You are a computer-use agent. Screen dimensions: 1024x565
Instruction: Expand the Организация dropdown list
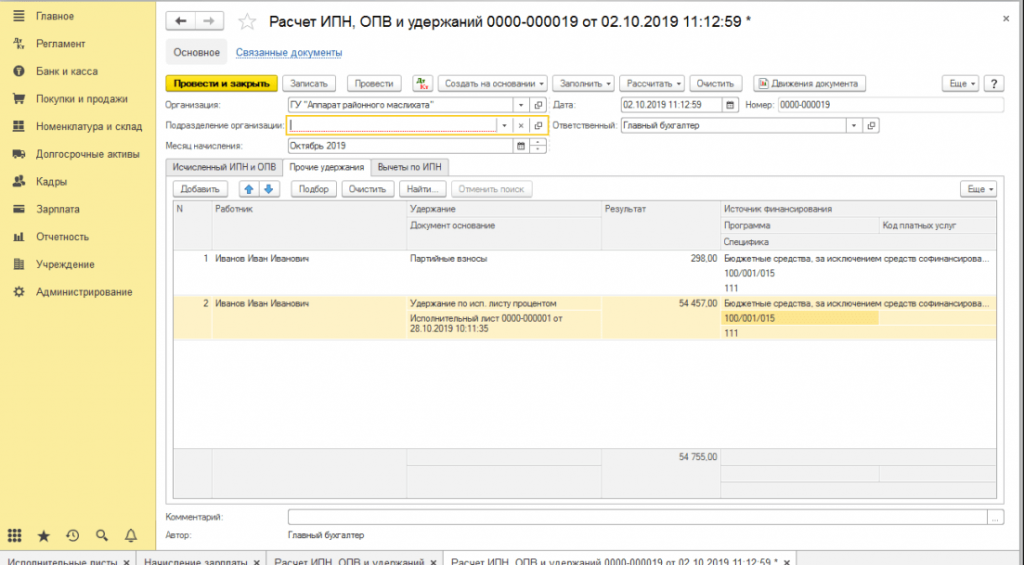520,105
